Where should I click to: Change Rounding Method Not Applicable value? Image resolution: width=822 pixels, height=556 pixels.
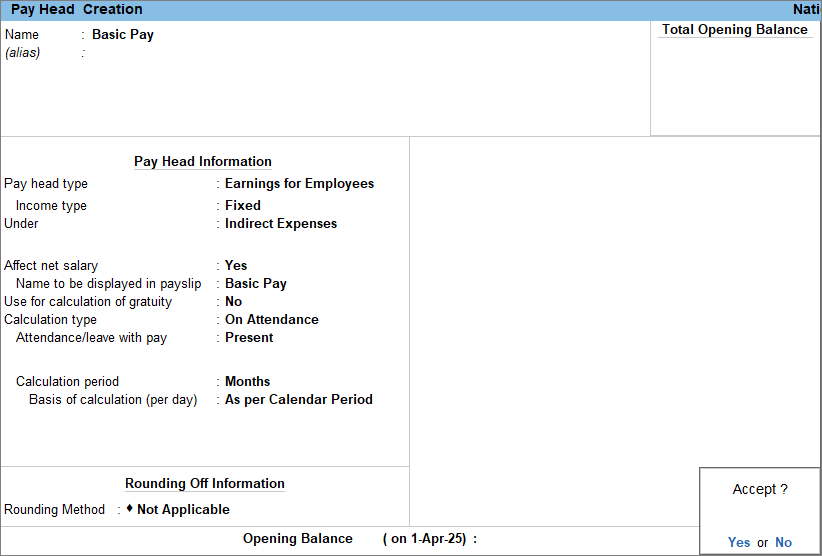tap(183, 510)
